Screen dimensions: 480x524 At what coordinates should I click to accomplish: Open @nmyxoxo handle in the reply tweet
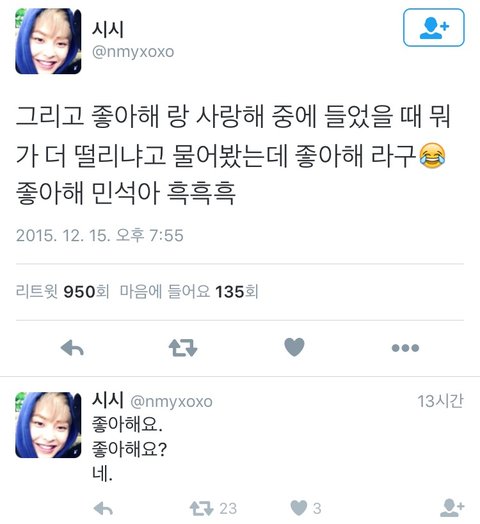click(171, 401)
